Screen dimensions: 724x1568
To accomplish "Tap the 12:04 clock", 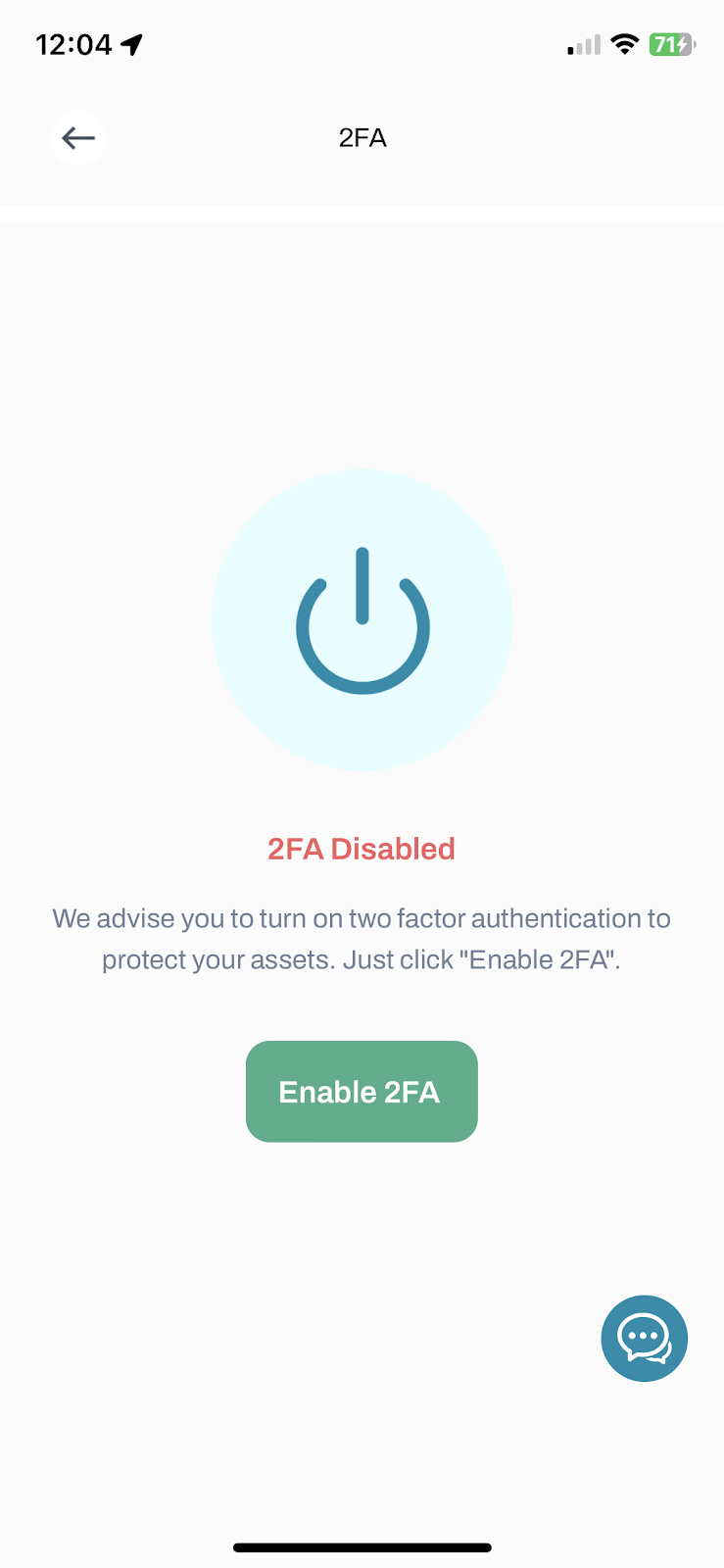I will [x=73, y=44].
